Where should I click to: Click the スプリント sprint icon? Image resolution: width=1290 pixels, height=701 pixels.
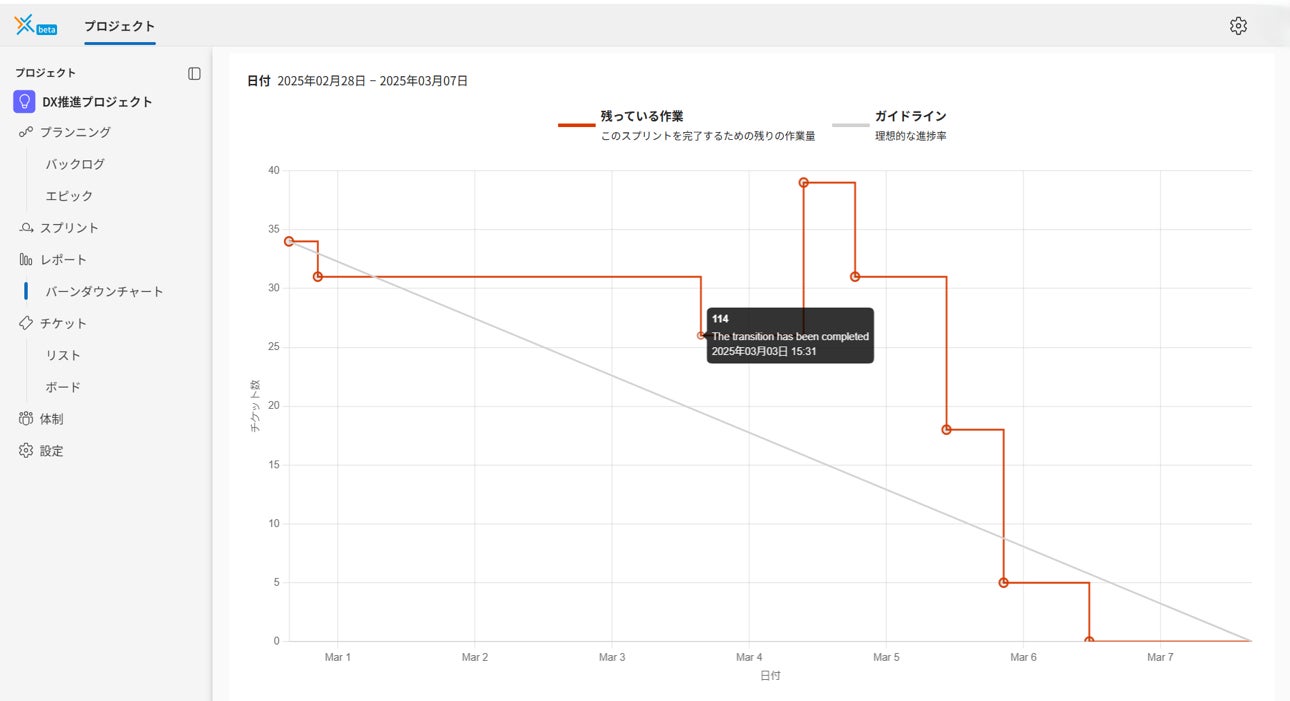click(26, 228)
